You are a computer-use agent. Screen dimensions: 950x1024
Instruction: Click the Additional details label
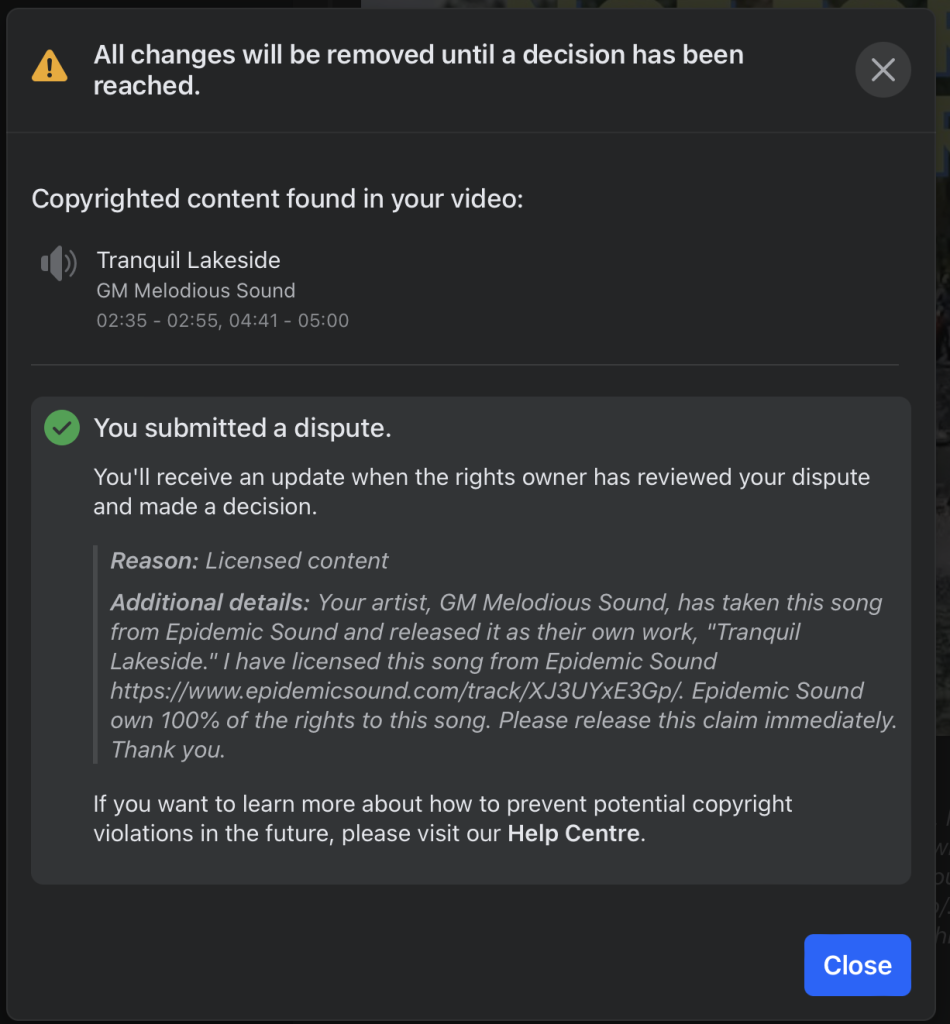coord(210,602)
